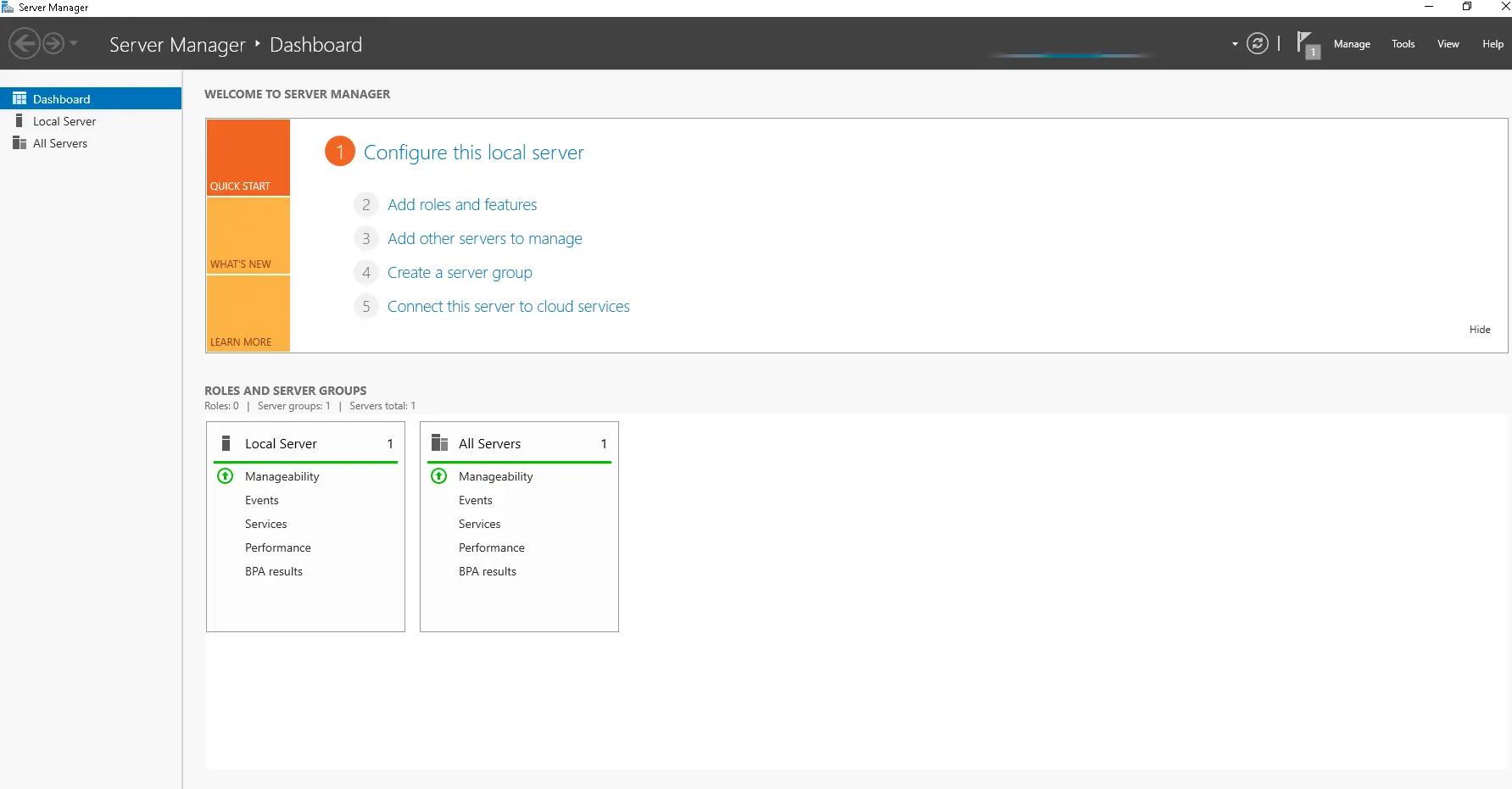Open the dropdown arrow beside the Refresh icon
The width and height of the screenshot is (1512, 789).
click(x=1234, y=44)
